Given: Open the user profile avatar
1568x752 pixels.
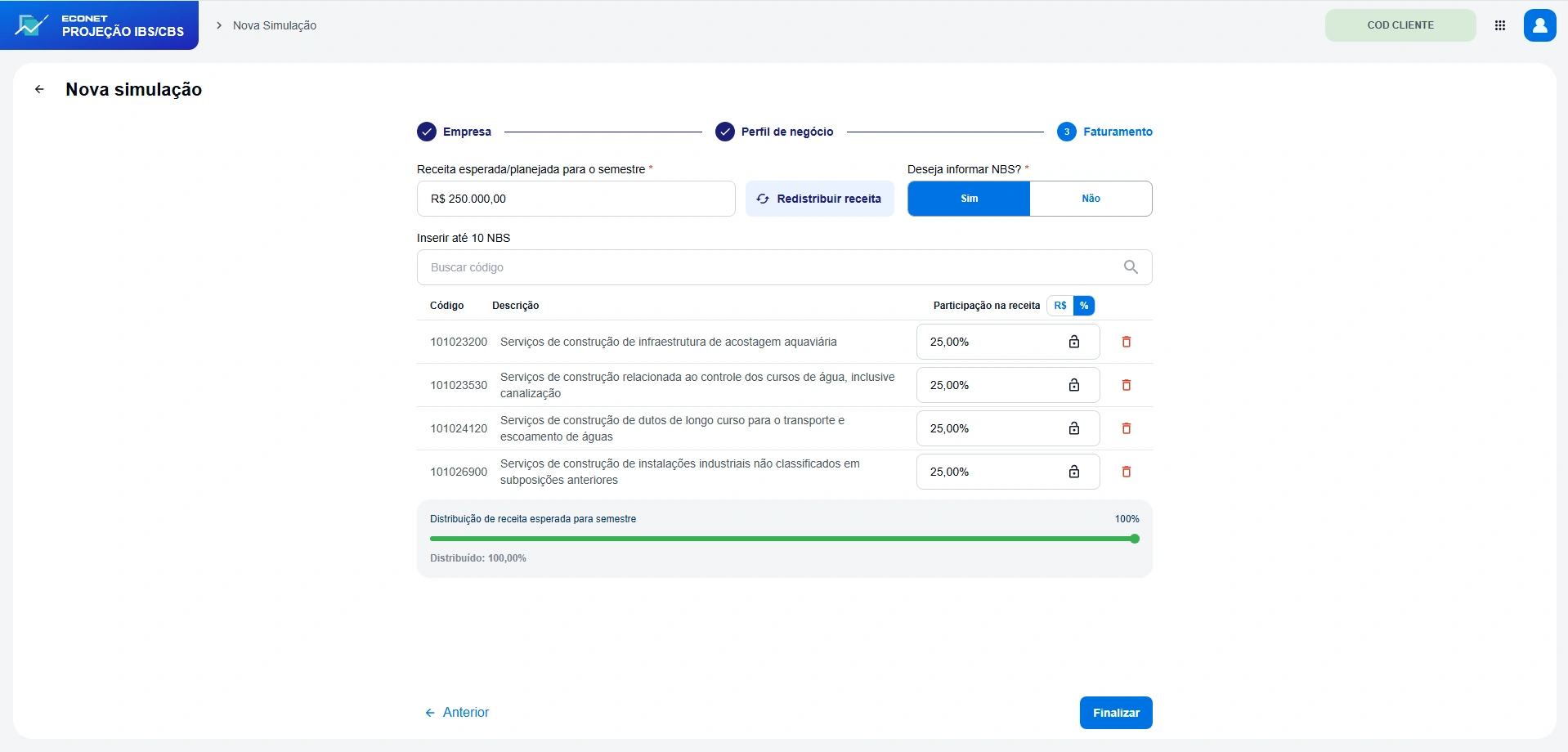Looking at the screenshot, I should click(1540, 25).
